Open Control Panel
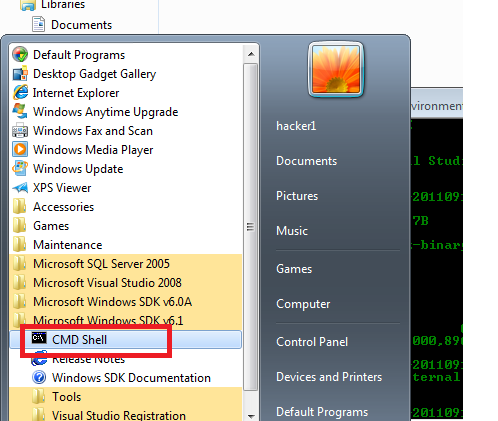Viewport: 498px width, 421px height. [312, 342]
